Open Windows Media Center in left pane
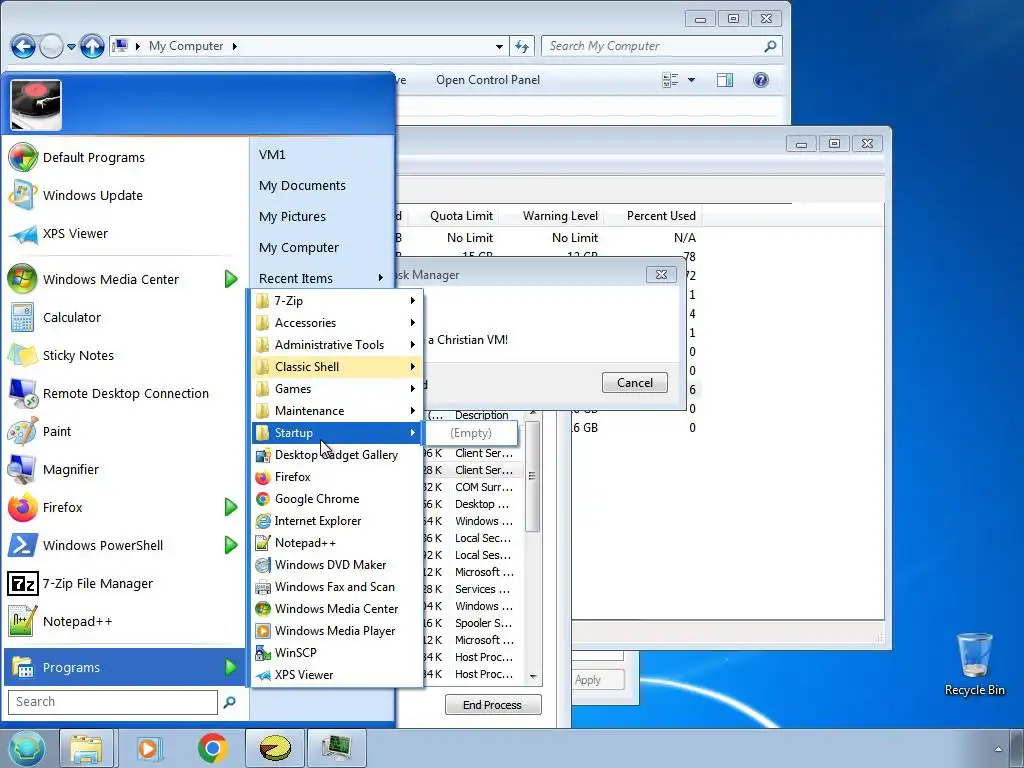1024x768 pixels. click(x=124, y=280)
